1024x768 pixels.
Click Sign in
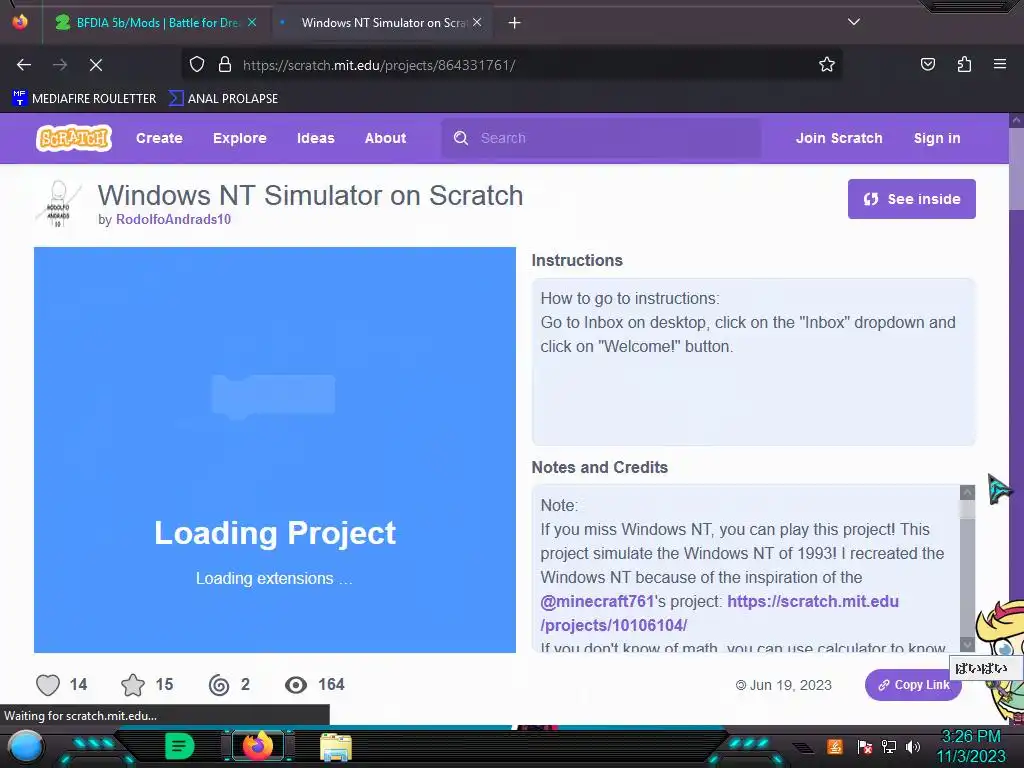click(937, 138)
